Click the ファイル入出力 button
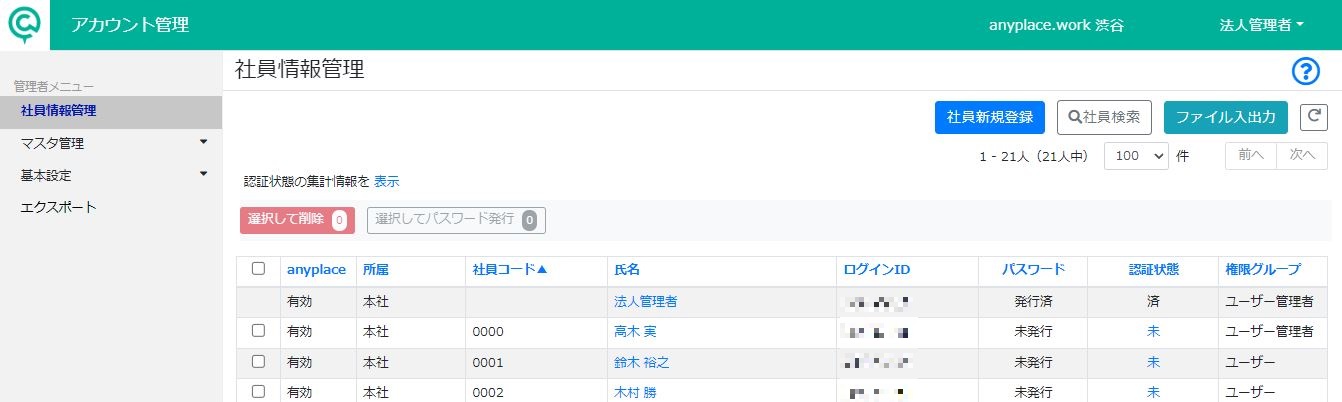This screenshot has height=402, width=1342. click(x=1226, y=117)
